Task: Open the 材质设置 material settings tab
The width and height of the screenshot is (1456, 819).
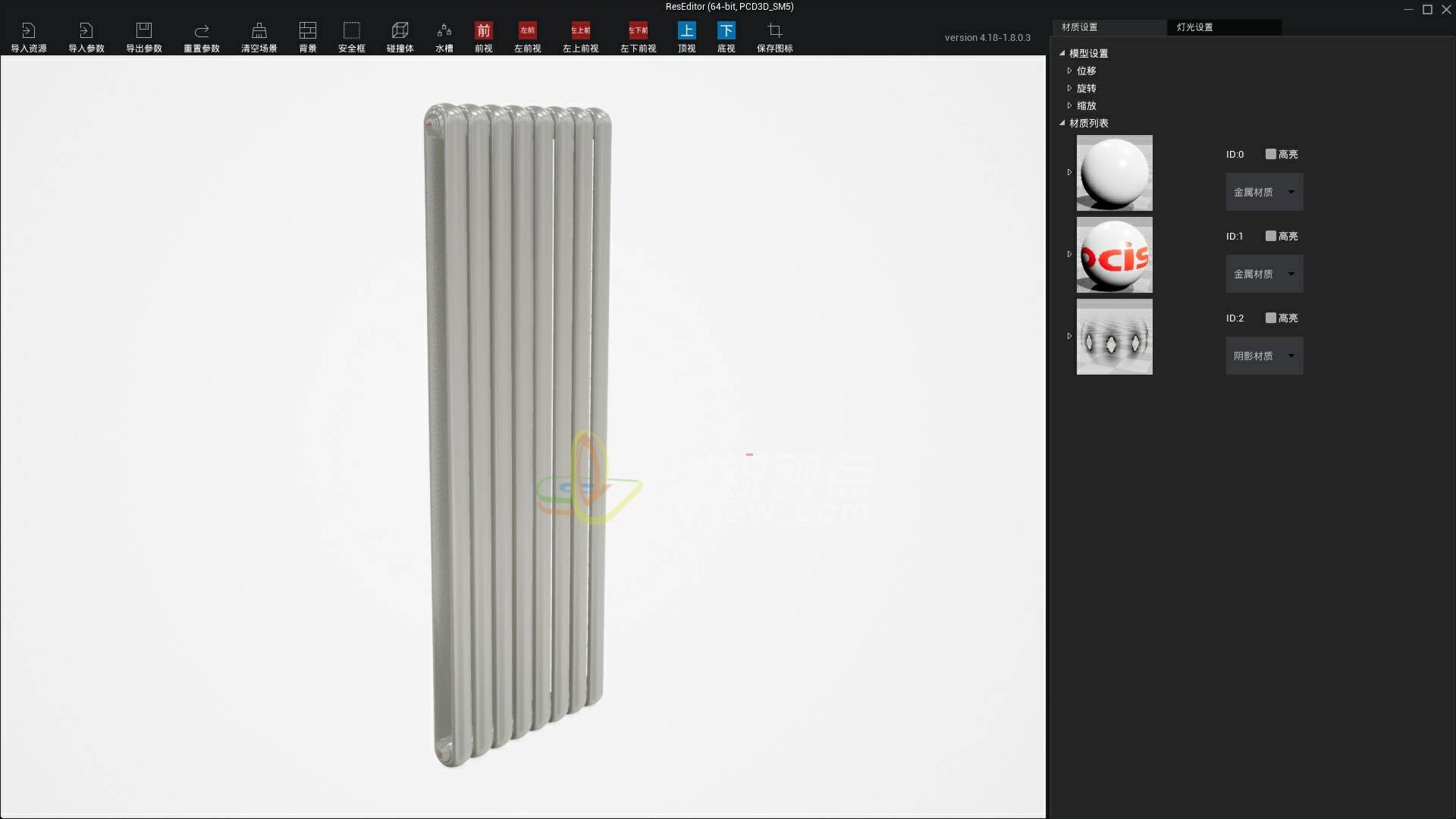Action: [1109, 27]
